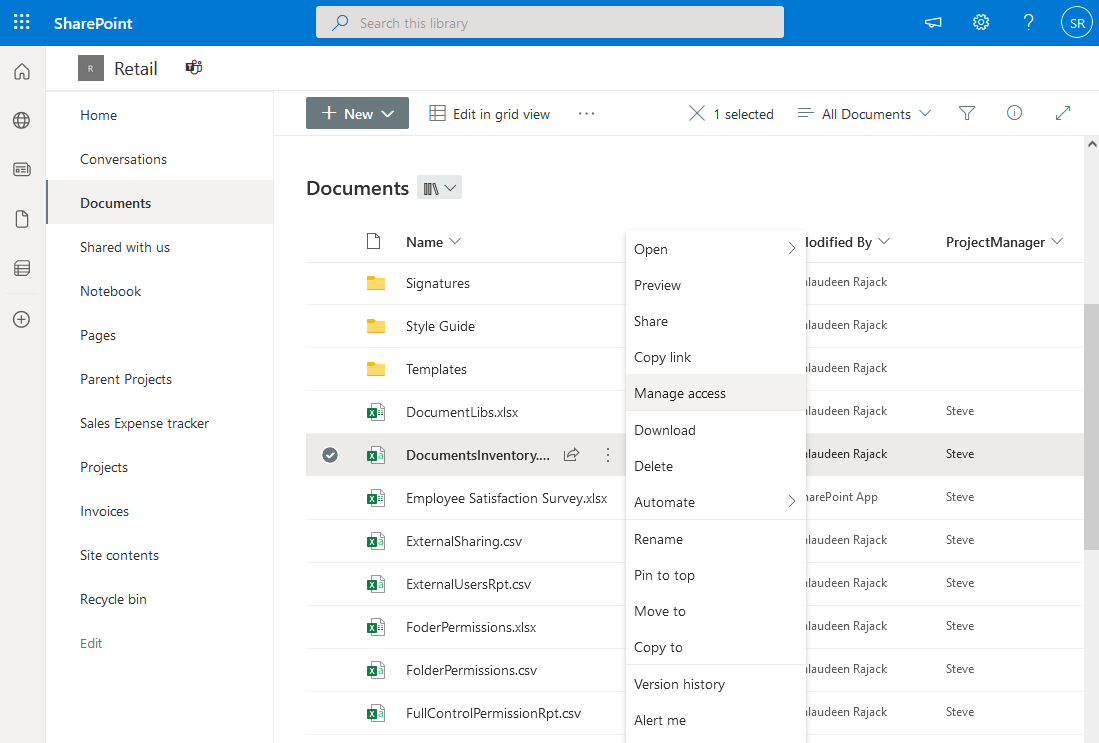Clear selection with the X near 1 selected
This screenshot has height=743, width=1099.
pyautogui.click(x=697, y=113)
